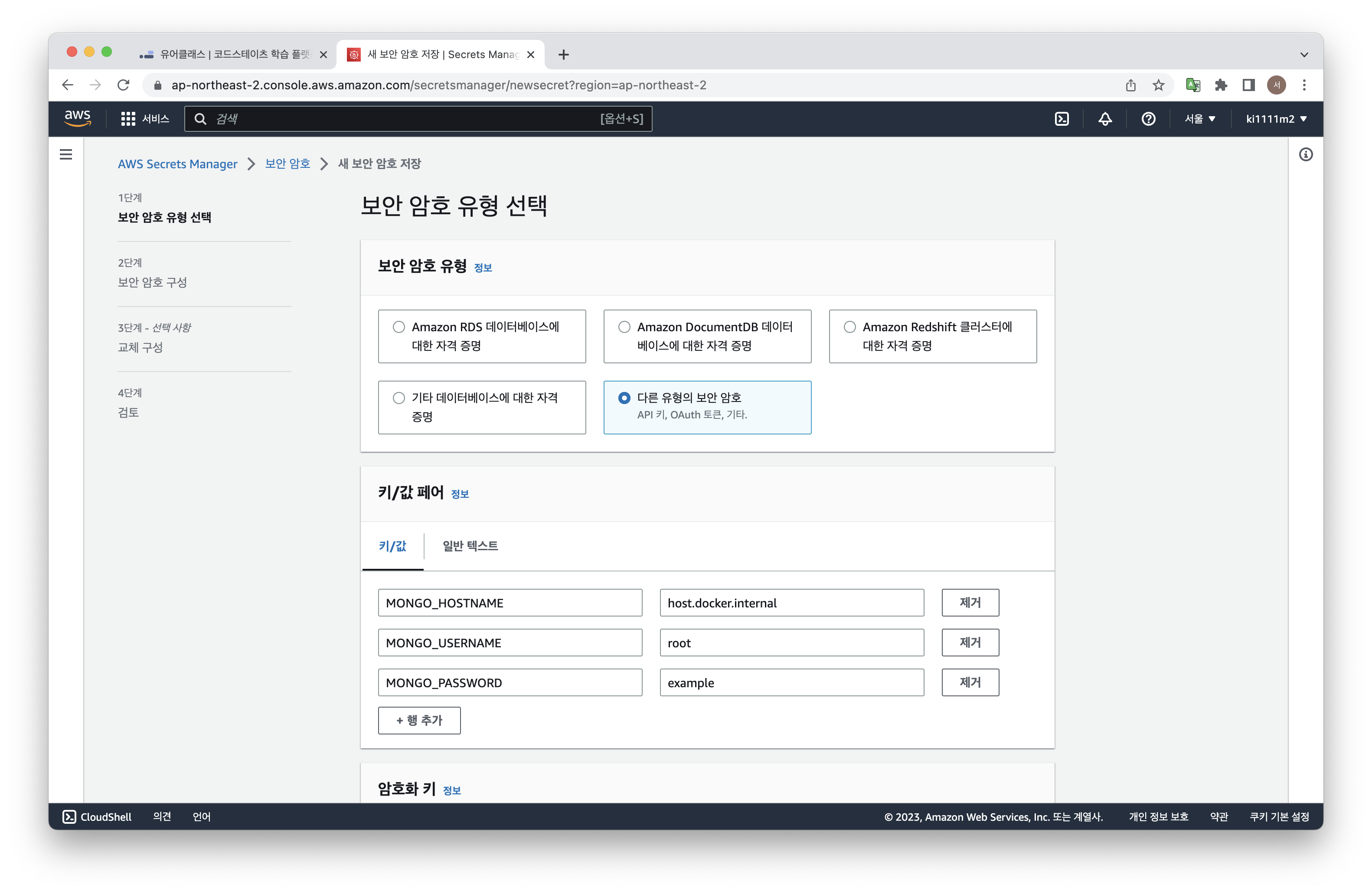
Task: Open the AWS Secrets Manager breadcrumb link
Action: coord(177,164)
